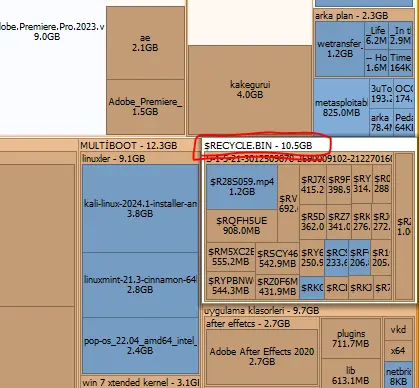Click the $R9F 398.9 block
Screen dimensions: 419x388
(339, 184)
